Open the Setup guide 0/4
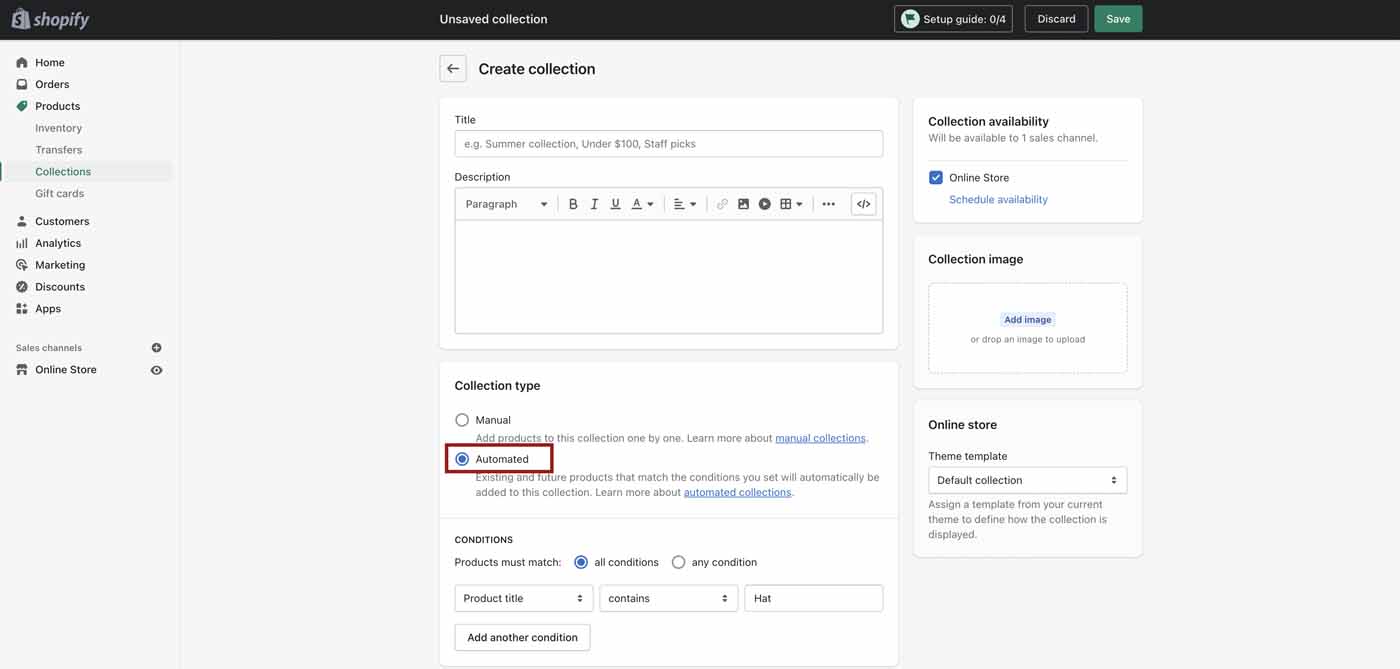The width and height of the screenshot is (1400, 669). tap(953, 19)
